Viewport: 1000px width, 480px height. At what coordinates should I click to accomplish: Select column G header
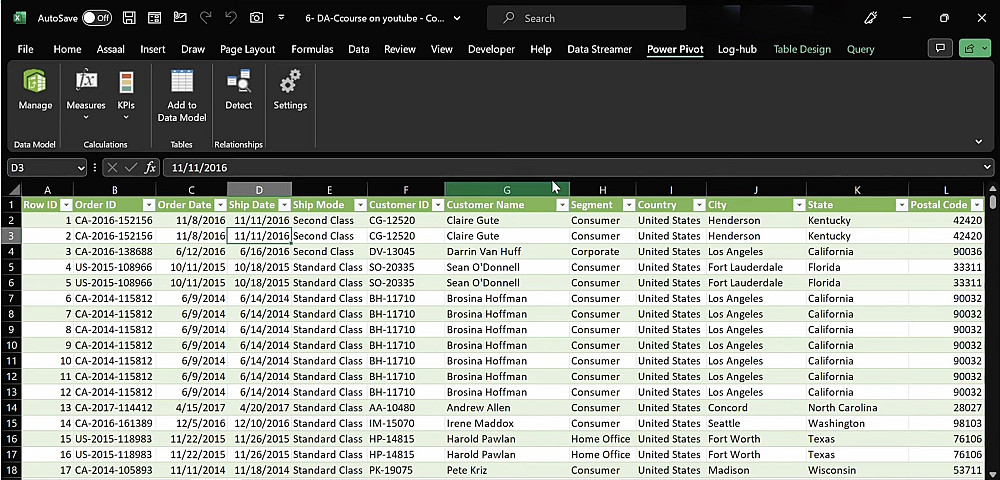coord(506,189)
